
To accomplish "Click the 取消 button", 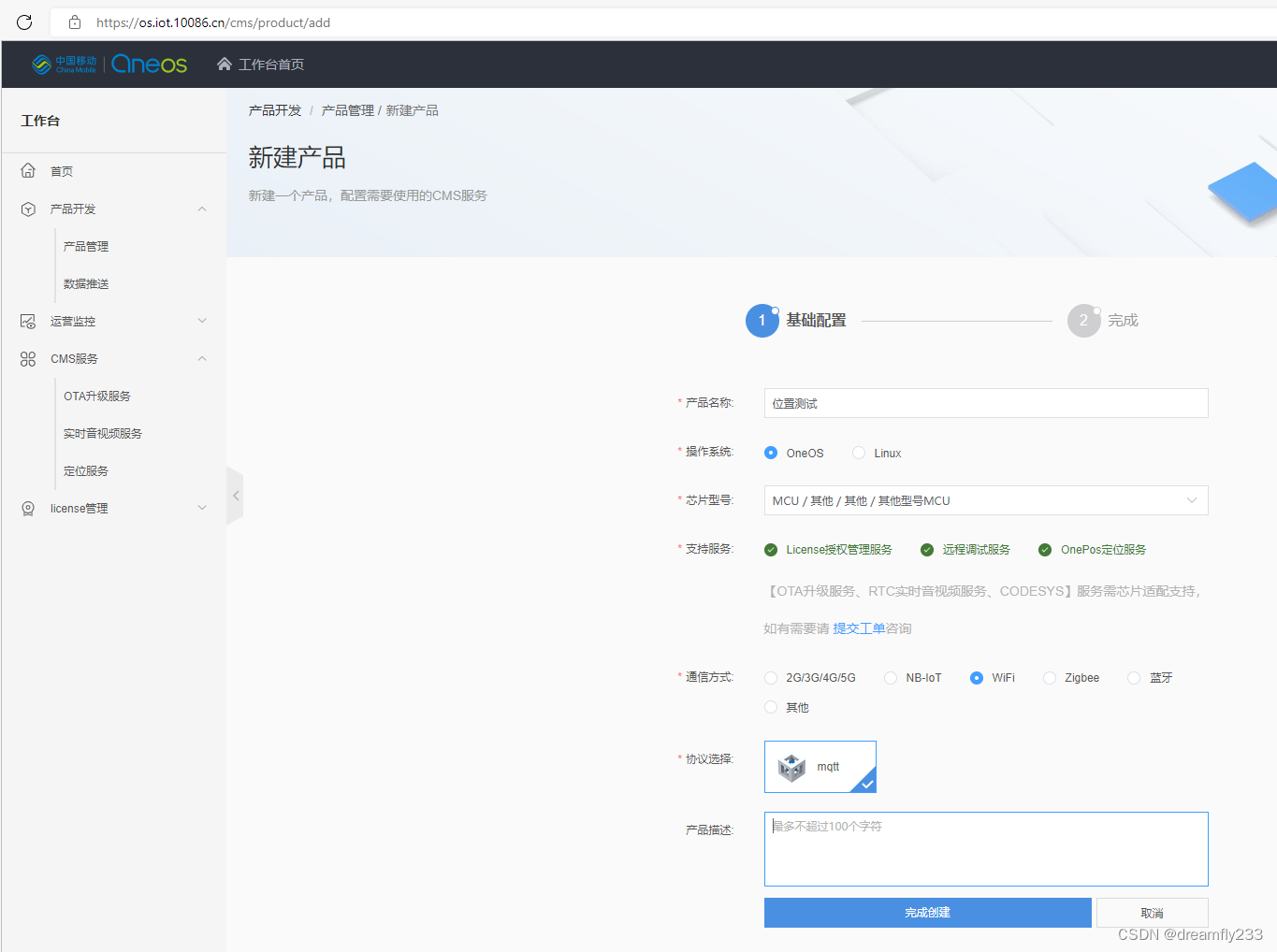I will pos(1153,913).
